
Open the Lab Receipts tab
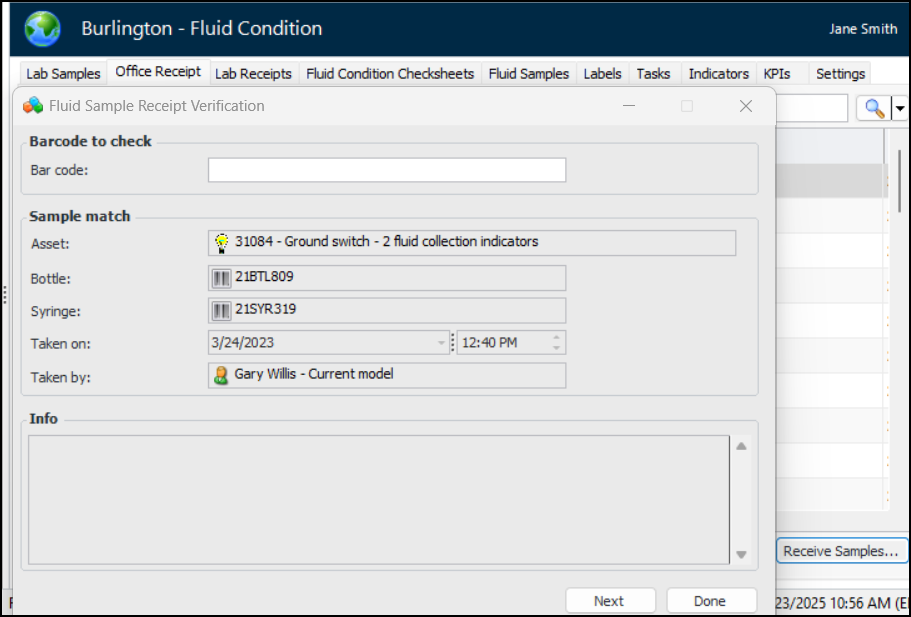tap(253, 74)
